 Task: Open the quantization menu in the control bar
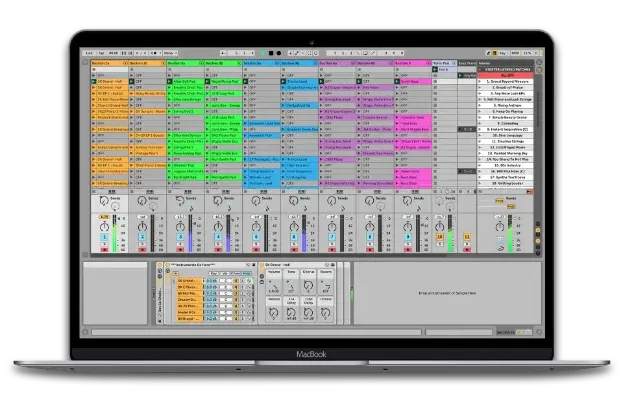pos(167,52)
